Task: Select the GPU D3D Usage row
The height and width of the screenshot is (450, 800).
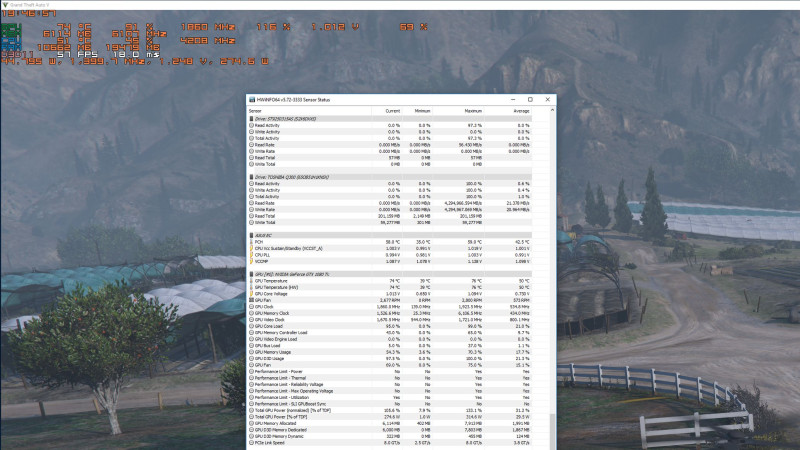Action: tap(389, 359)
